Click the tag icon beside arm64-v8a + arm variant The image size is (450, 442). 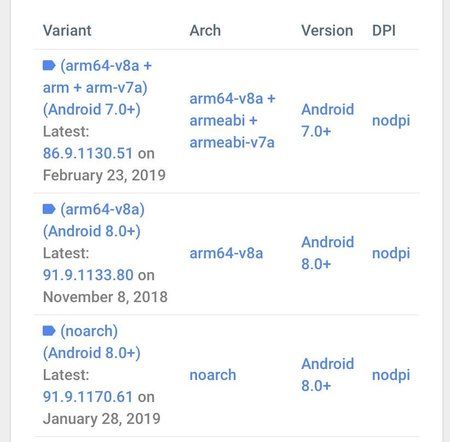[x=49, y=66]
